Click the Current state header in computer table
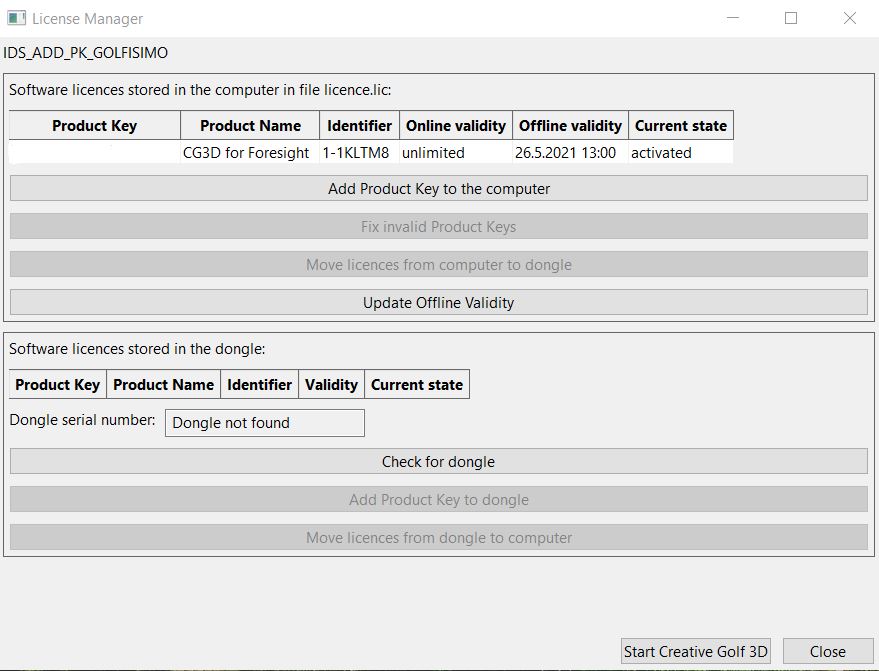Viewport: 879px width, 671px height. click(680, 125)
